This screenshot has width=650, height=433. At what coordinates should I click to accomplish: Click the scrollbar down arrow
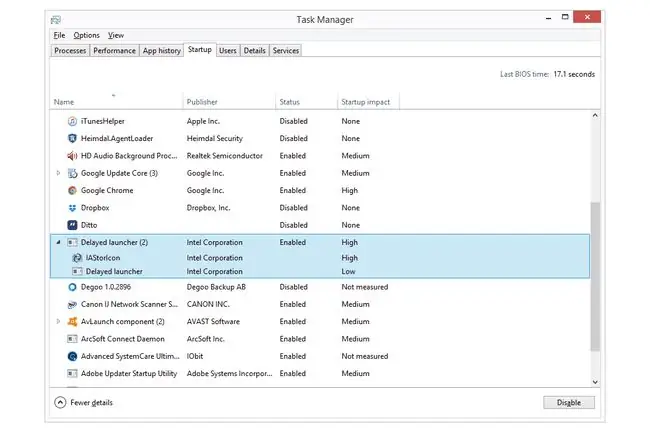click(x=595, y=382)
